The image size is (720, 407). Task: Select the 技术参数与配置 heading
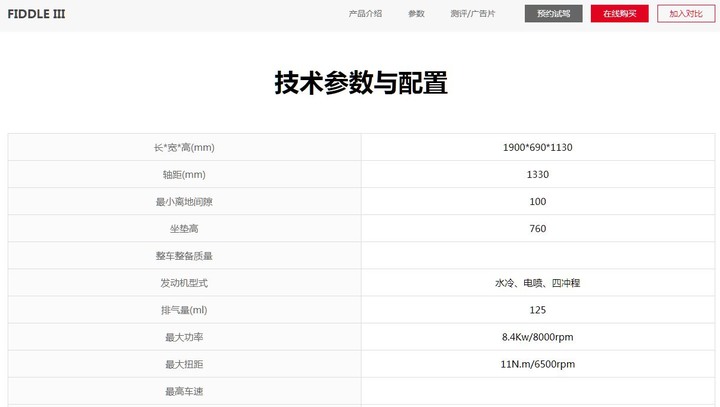click(x=361, y=83)
